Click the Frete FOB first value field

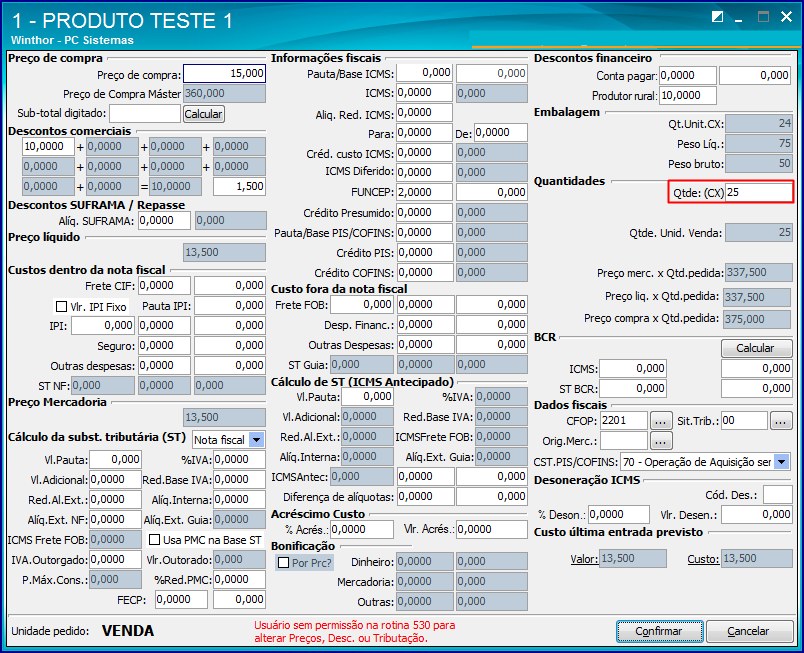click(x=361, y=305)
